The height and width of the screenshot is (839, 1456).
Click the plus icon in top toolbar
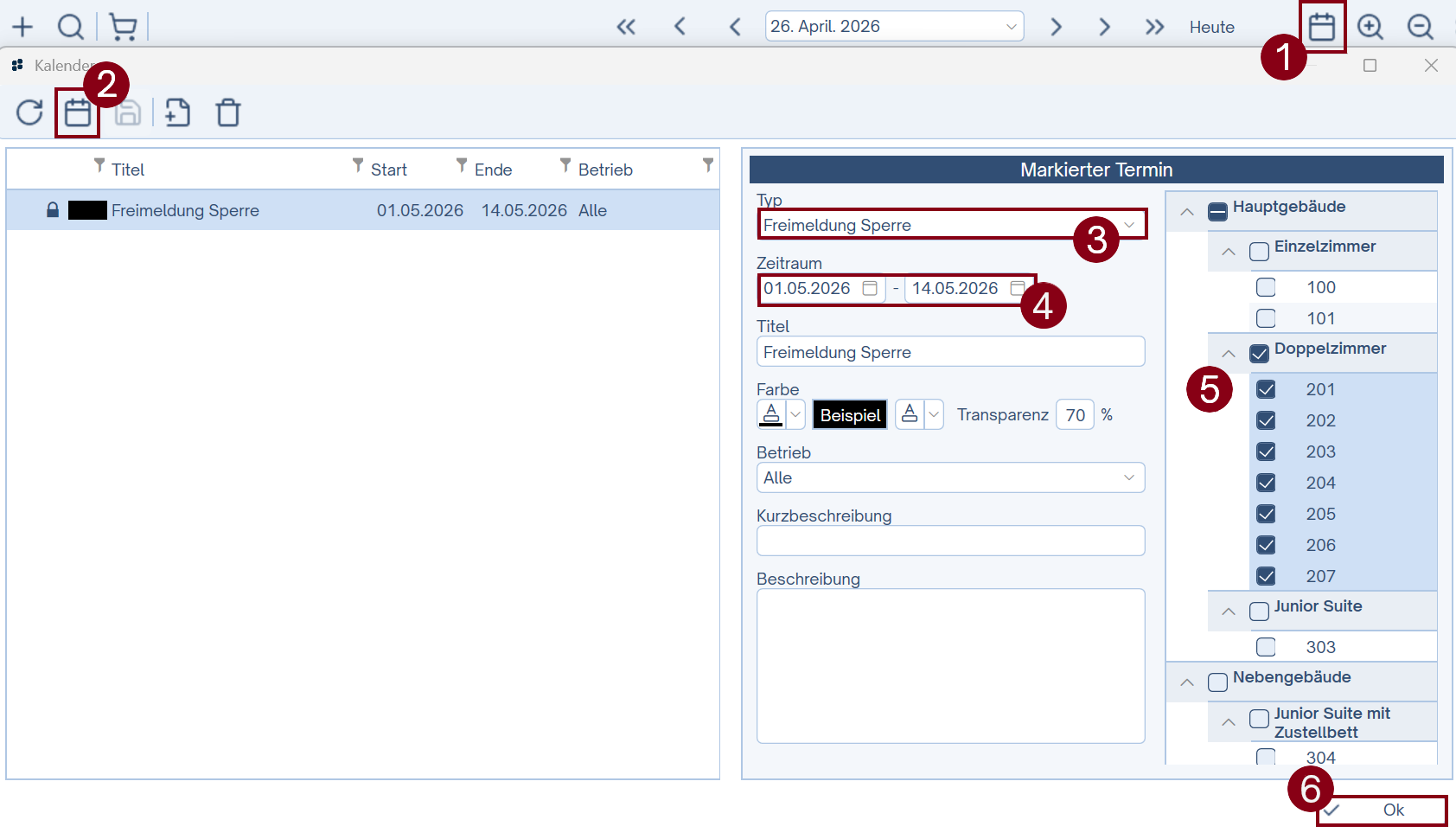coord(22,27)
